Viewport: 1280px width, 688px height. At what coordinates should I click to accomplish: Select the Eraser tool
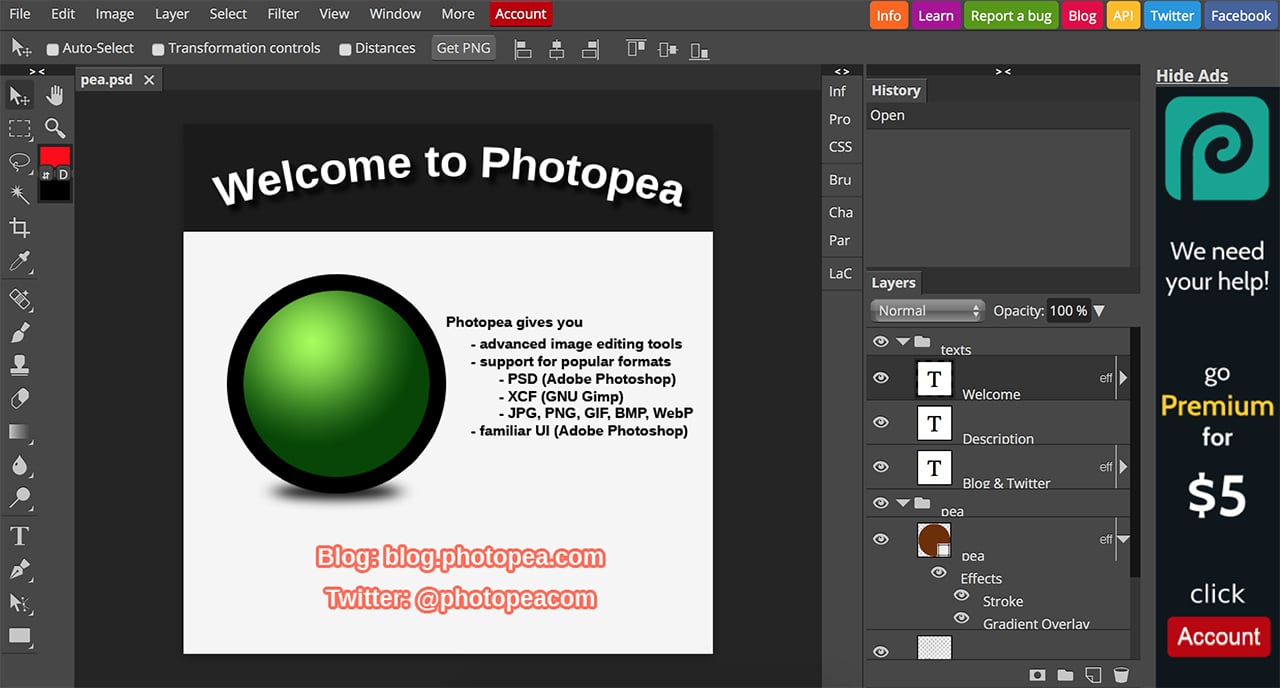pos(19,398)
